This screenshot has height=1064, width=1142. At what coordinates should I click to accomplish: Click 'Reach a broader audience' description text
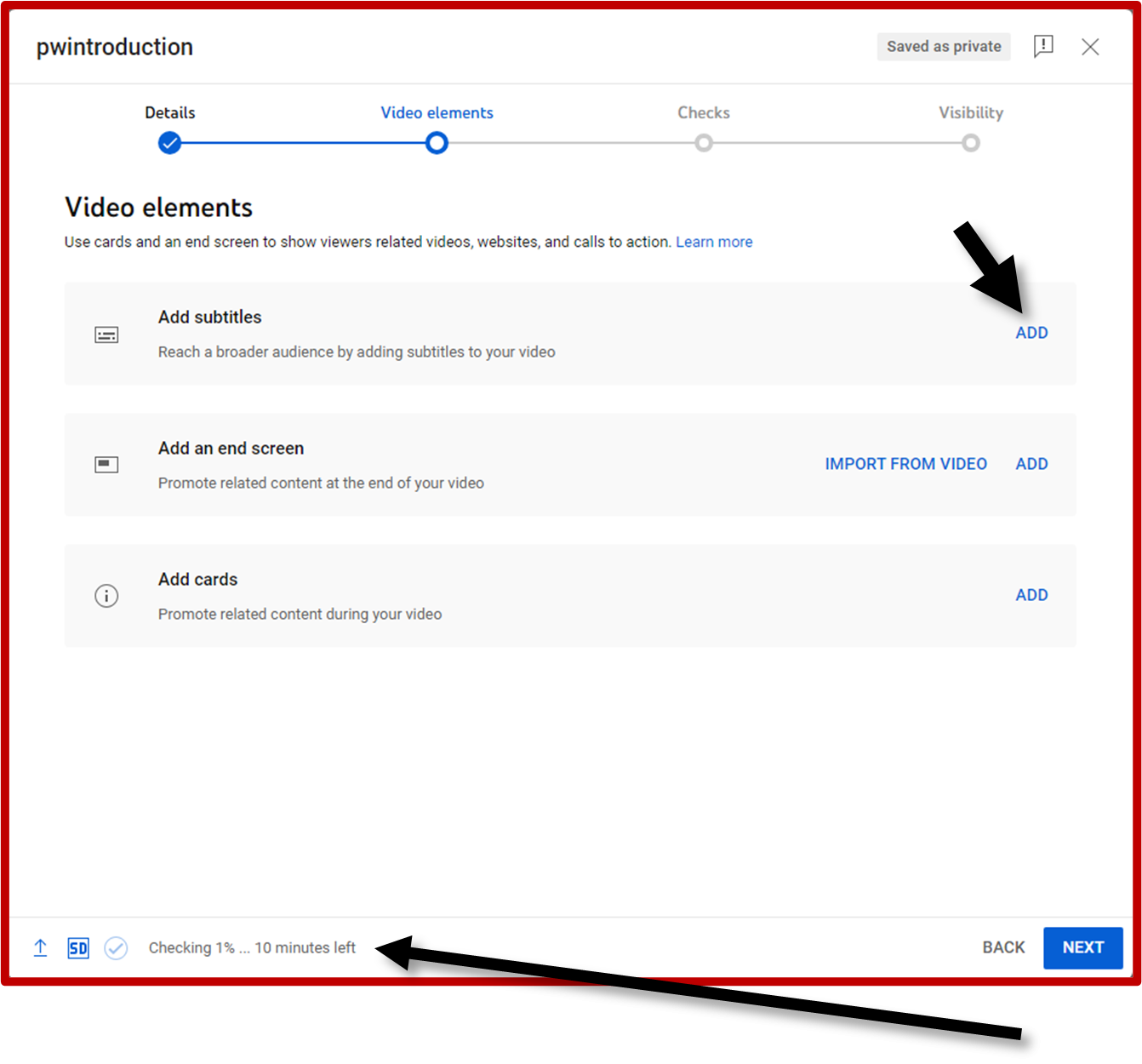tap(357, 352)
